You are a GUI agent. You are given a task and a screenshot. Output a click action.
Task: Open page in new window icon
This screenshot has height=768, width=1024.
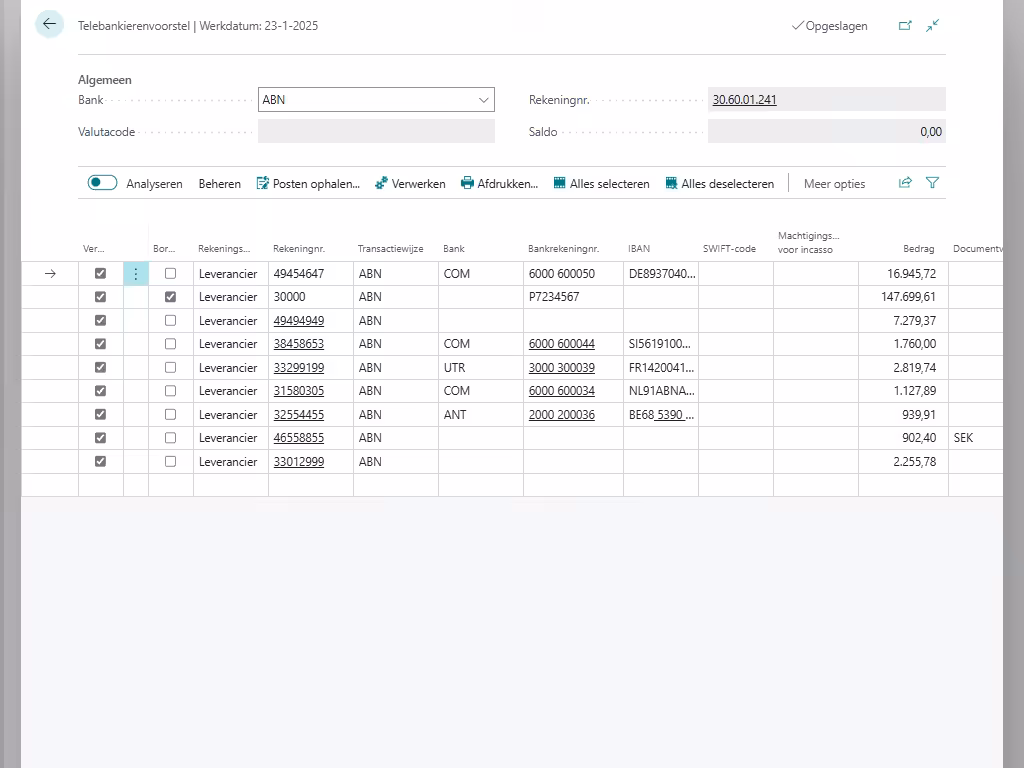click(x=905, y=26)
